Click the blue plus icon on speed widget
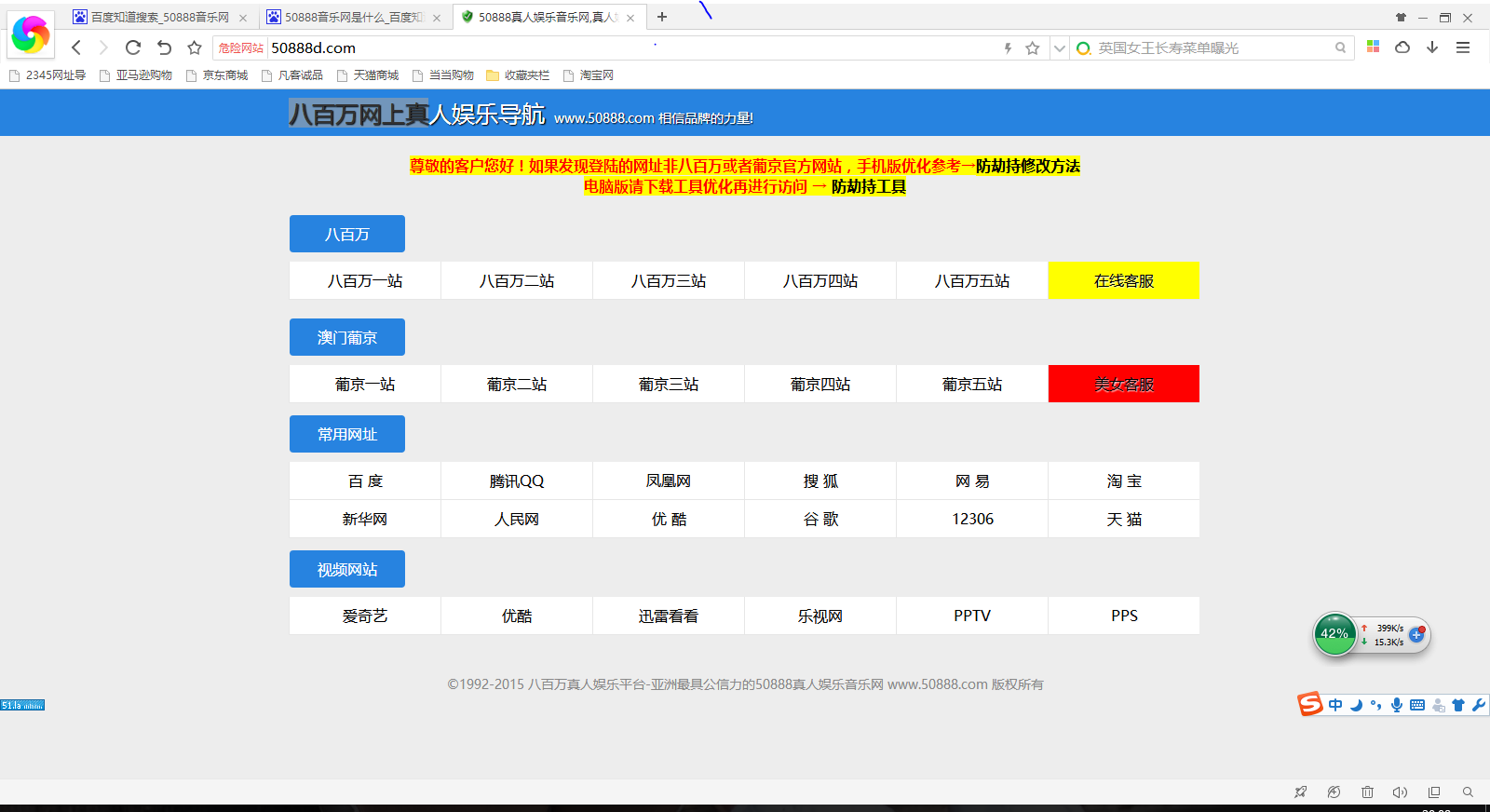This screenshot has height=812, width=1490. click(1416, 634)
